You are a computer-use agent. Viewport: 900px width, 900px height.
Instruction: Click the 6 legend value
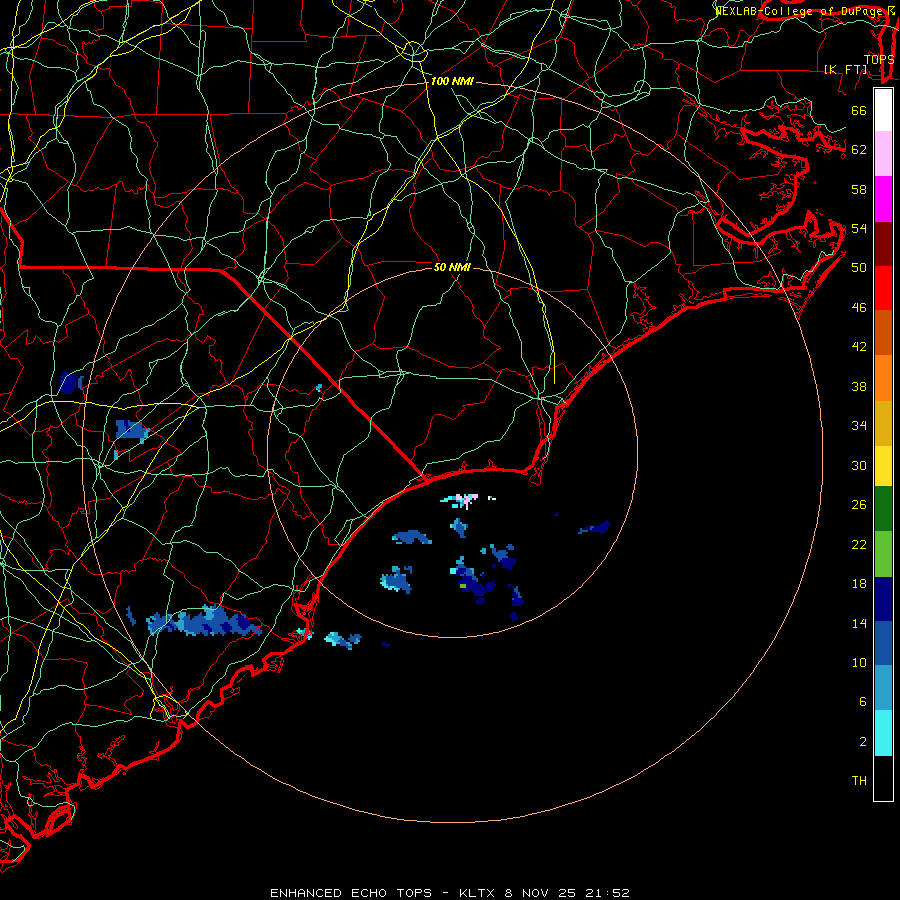862,701
